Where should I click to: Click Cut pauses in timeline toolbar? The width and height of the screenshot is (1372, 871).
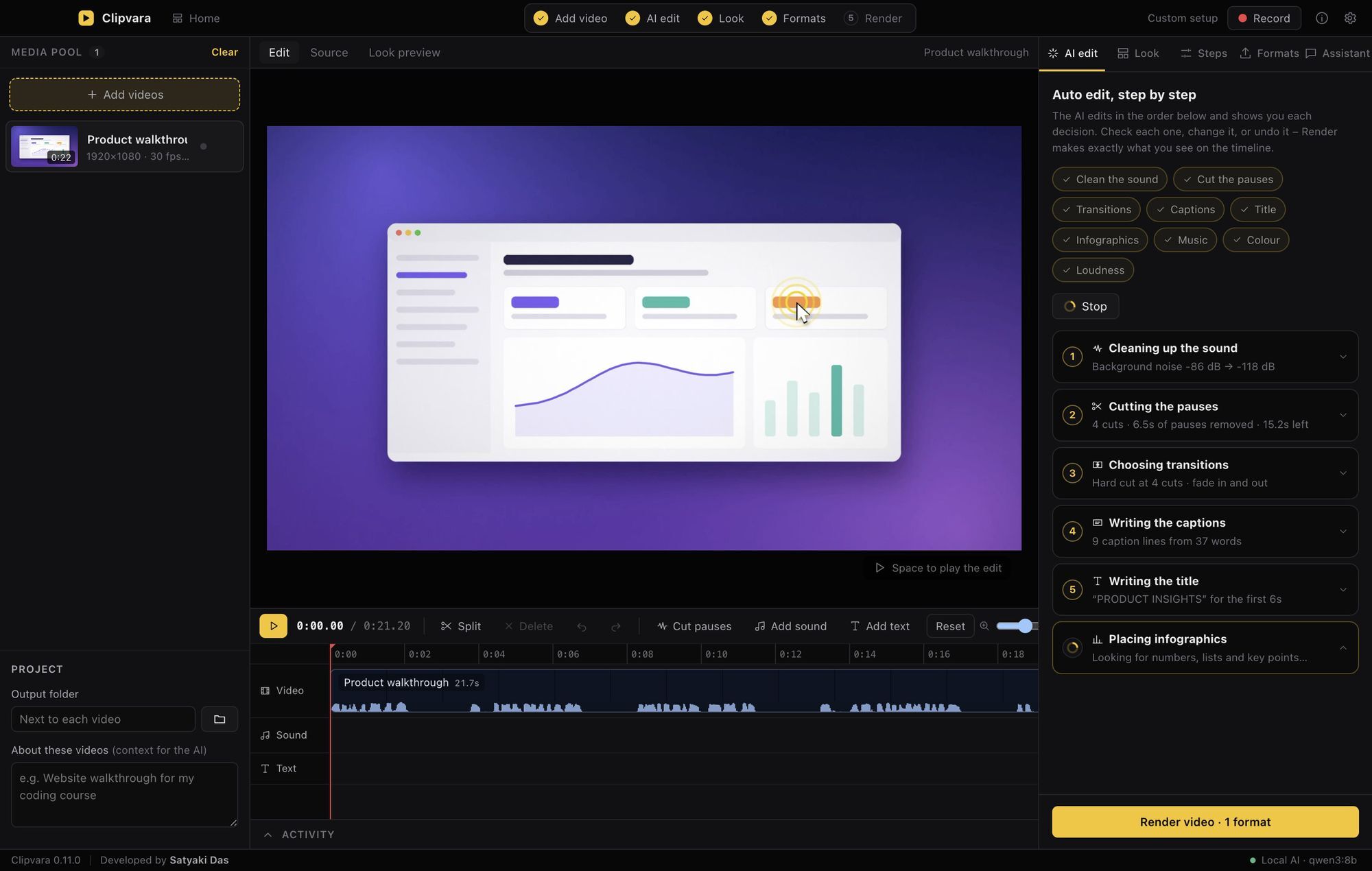pos(694,626)
